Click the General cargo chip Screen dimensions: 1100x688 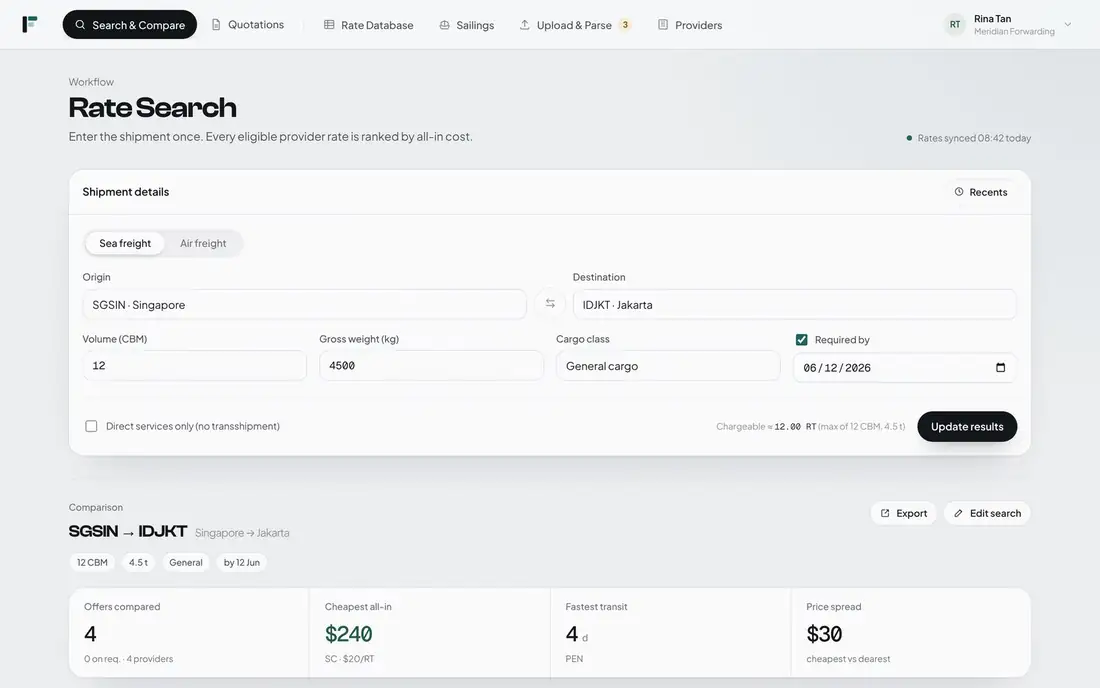[x=186, y=562]
